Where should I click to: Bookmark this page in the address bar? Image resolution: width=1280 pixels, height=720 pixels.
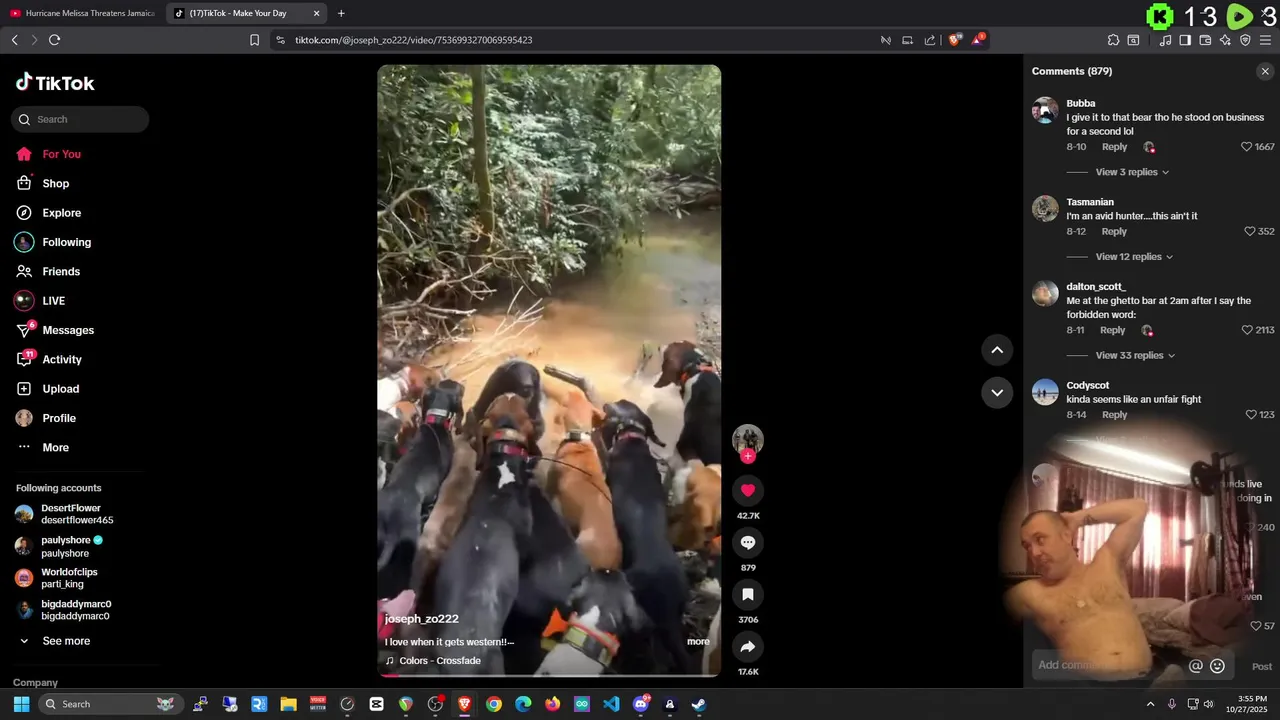255,40
